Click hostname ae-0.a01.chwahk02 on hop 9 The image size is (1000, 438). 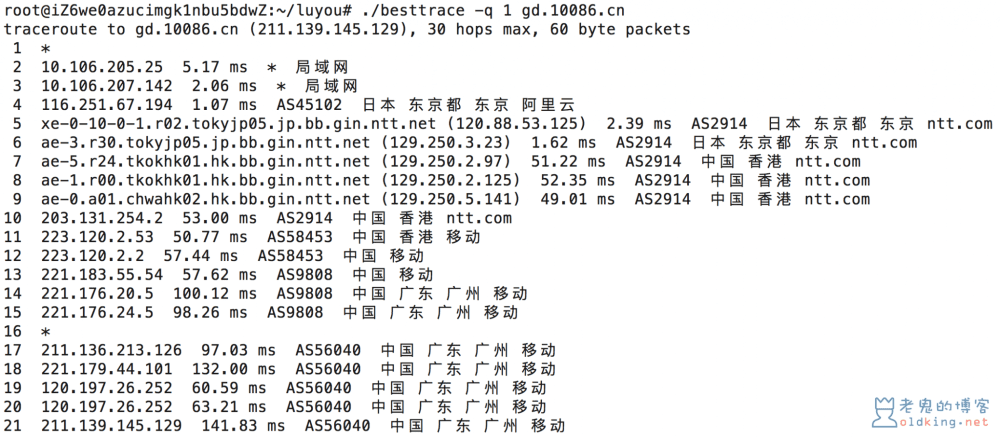[x=121, y=199]
